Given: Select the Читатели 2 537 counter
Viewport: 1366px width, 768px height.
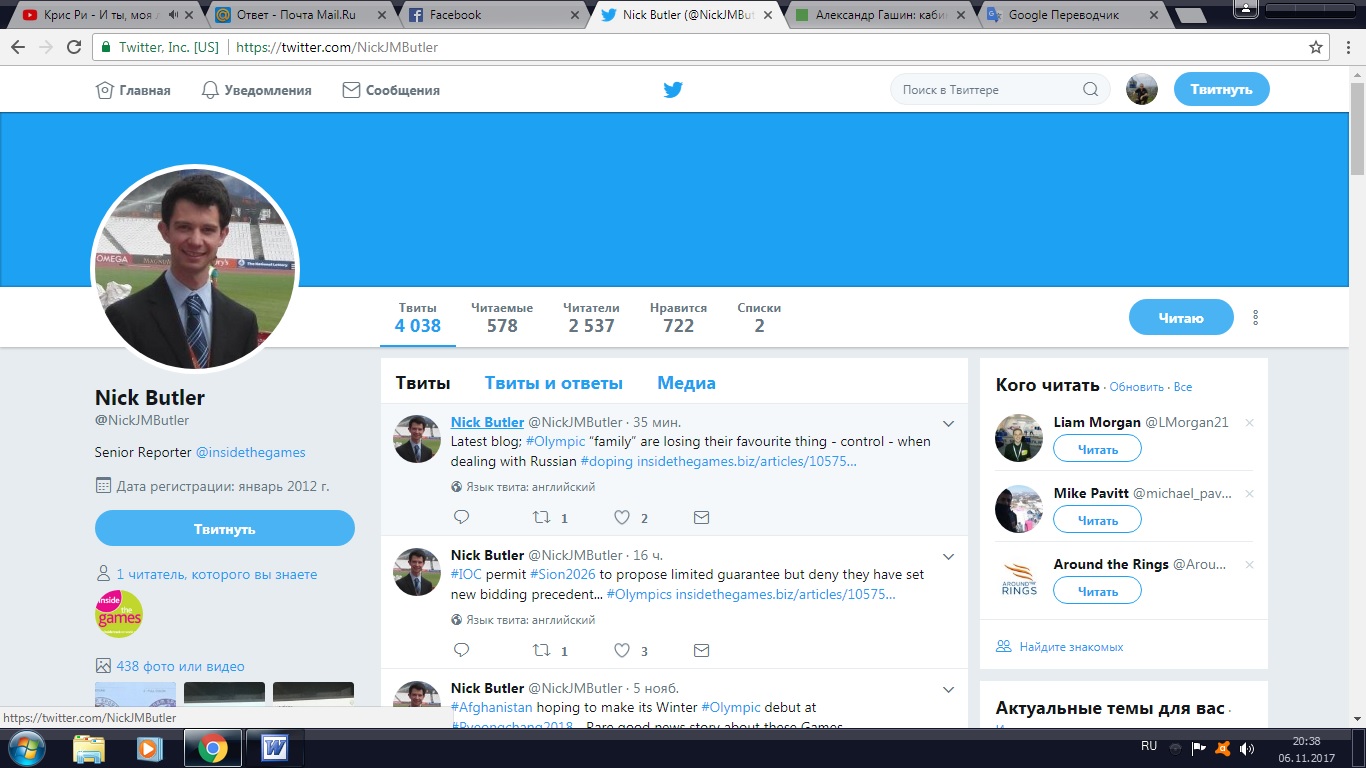Looking at the screenshot, I should (591, 318).
